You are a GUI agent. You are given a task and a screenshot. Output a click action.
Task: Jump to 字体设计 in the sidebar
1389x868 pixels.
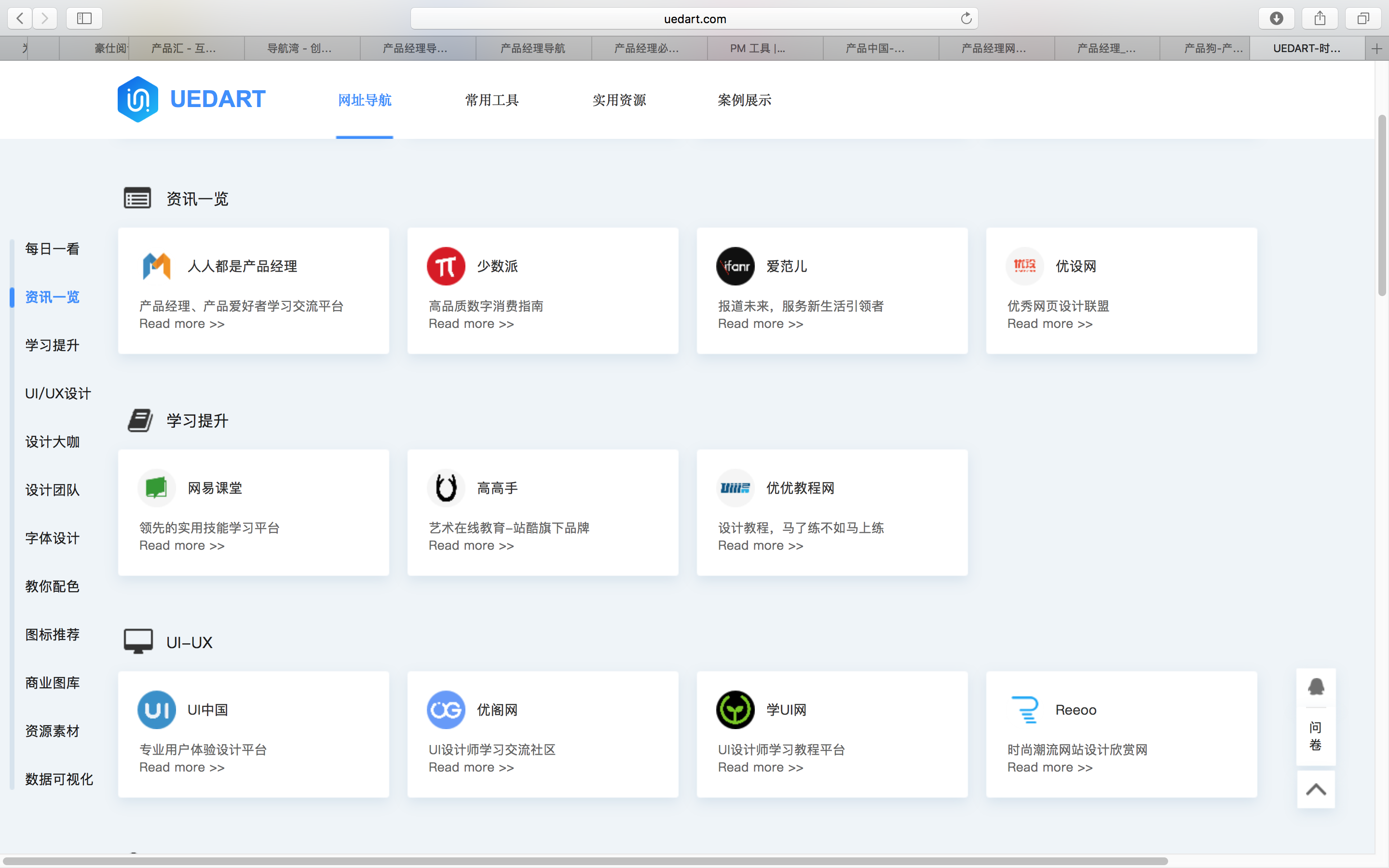[52, 538]
